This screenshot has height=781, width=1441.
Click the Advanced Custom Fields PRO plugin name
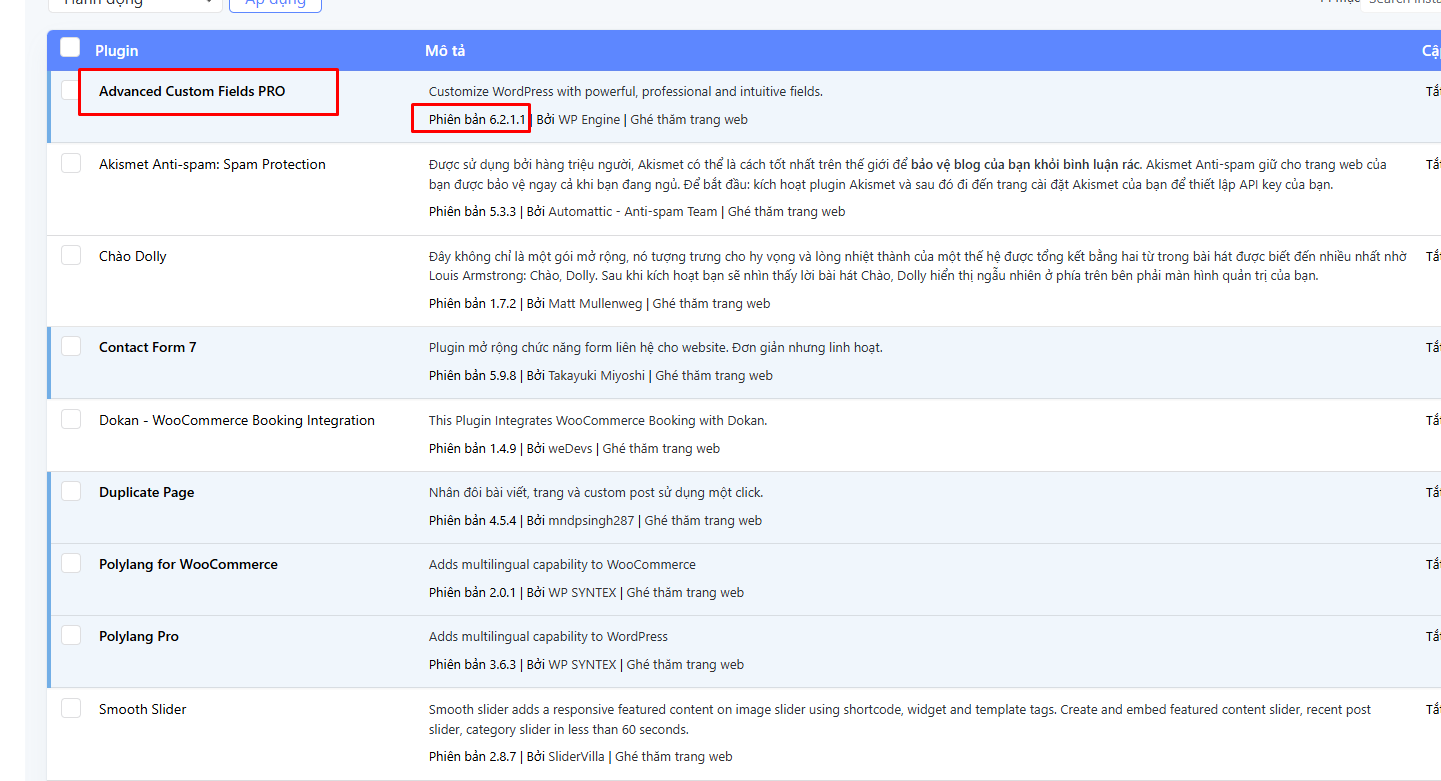(192, 91)
